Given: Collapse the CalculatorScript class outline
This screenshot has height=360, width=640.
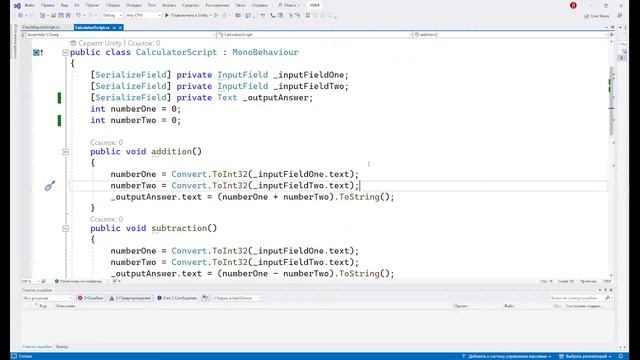Looking at the screenshot, I should tap(65, 53).
